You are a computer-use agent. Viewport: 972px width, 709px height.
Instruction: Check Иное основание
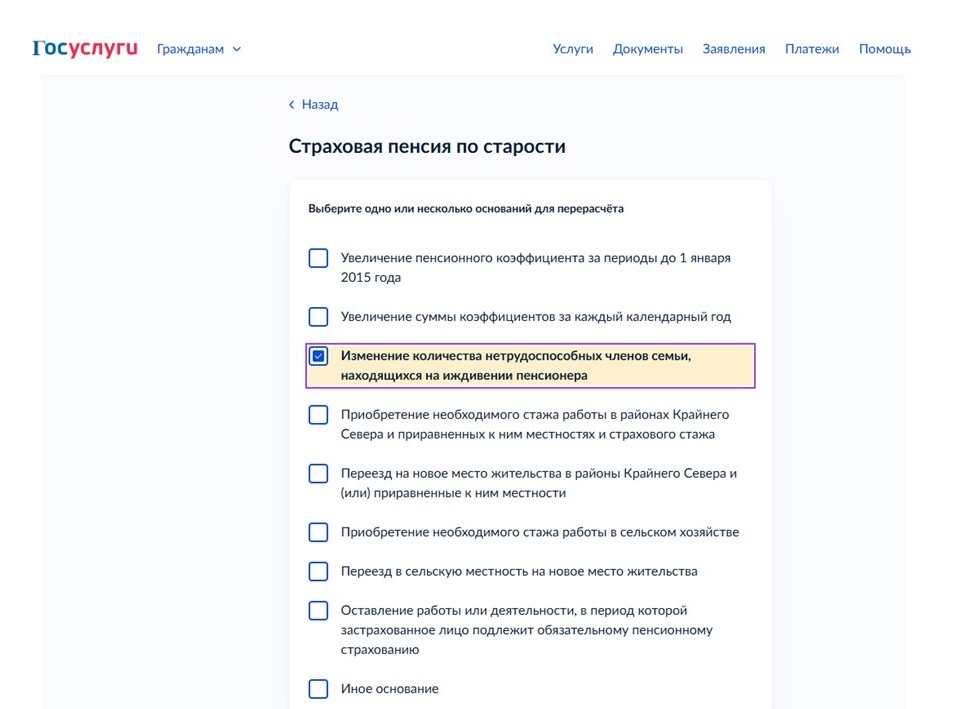click(x=318, y=688)
